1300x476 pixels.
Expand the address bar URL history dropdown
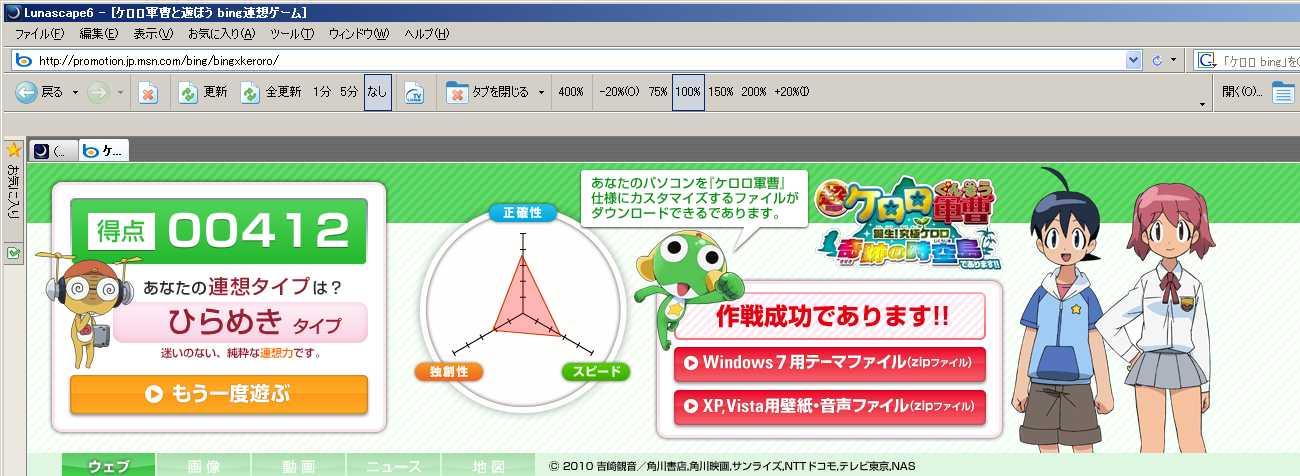(1133, 60)
